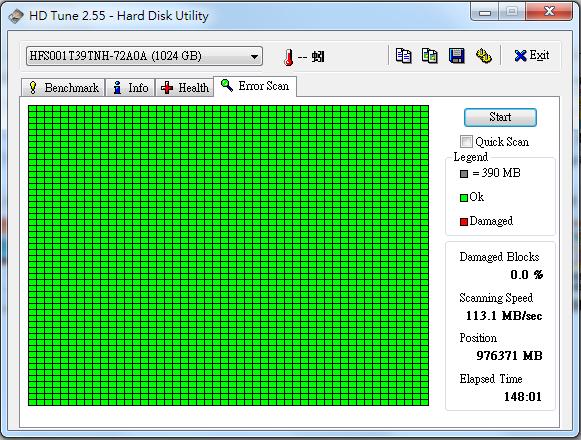The image size is (581, 440).
Task: Select the HFS001T39TNH-72A0A drive combo box
Action: click(x=144, y=56)
